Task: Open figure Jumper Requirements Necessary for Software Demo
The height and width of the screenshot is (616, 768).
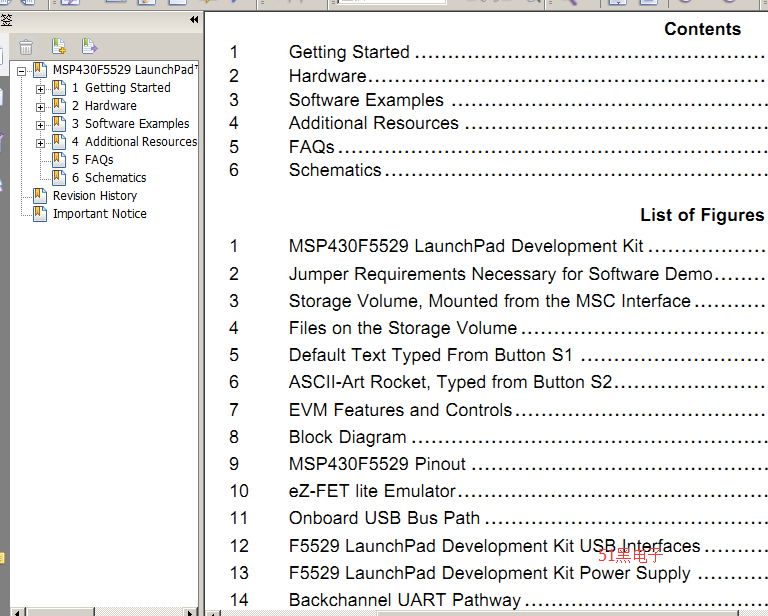Action: [501, 274]
